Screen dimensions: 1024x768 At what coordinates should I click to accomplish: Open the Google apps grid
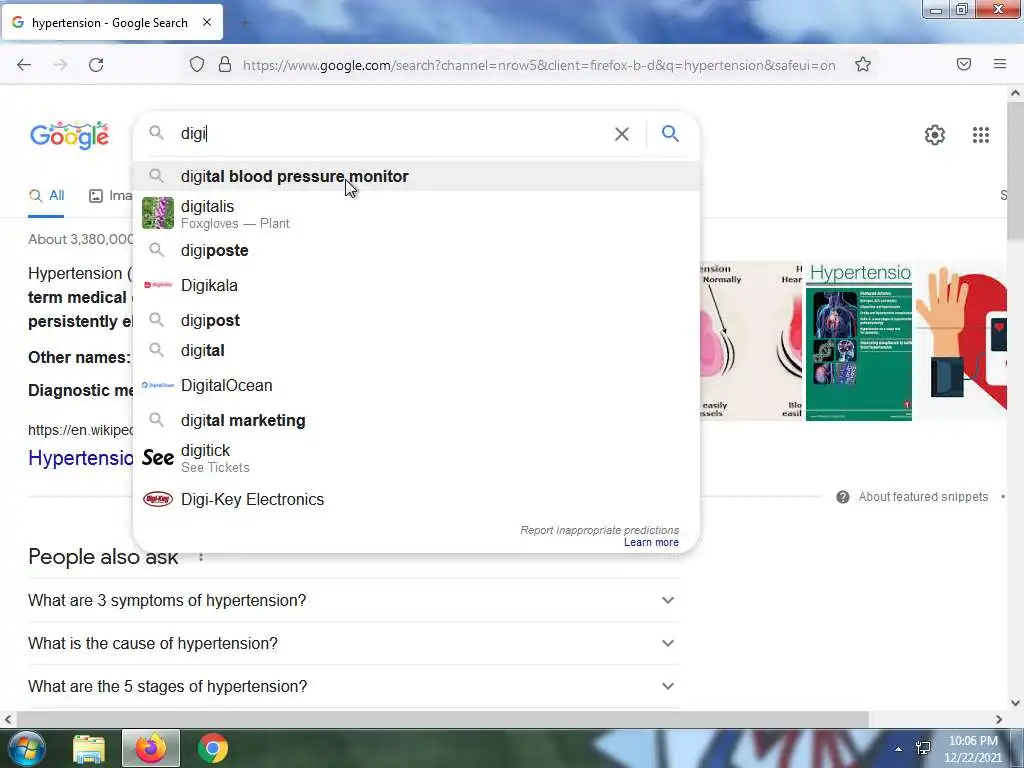(x=980, y=135)
